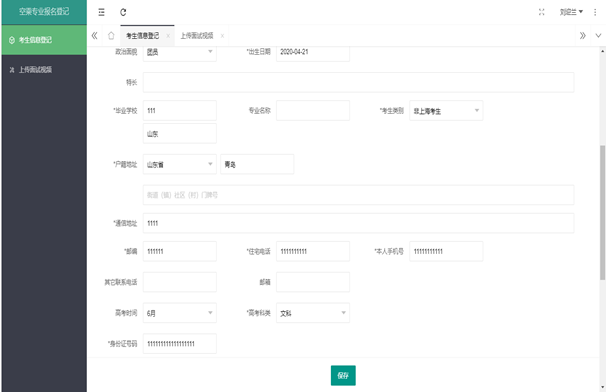Collapse the sidebar with the menu toggle icon
Screen dimensions: 606x392
[101, 12]
